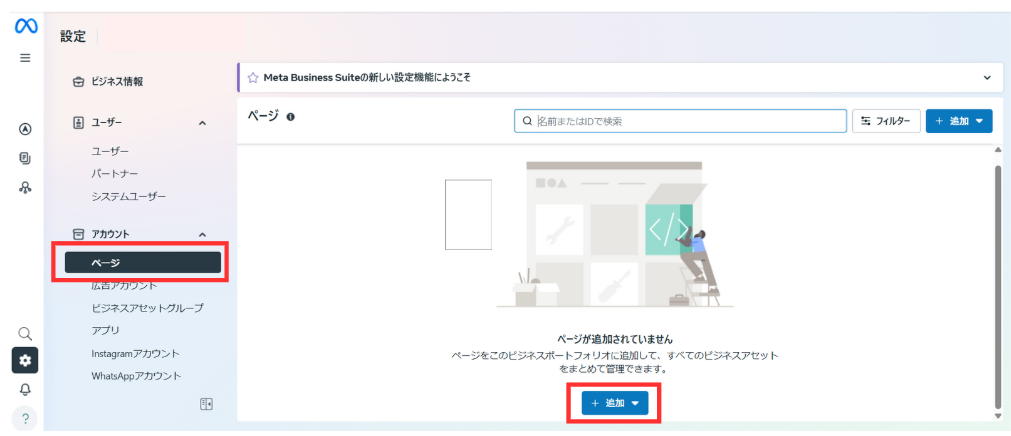Click the scrollbar down arrow
The height and width of the screenshot is (436, 1011).
pos(999,416)
